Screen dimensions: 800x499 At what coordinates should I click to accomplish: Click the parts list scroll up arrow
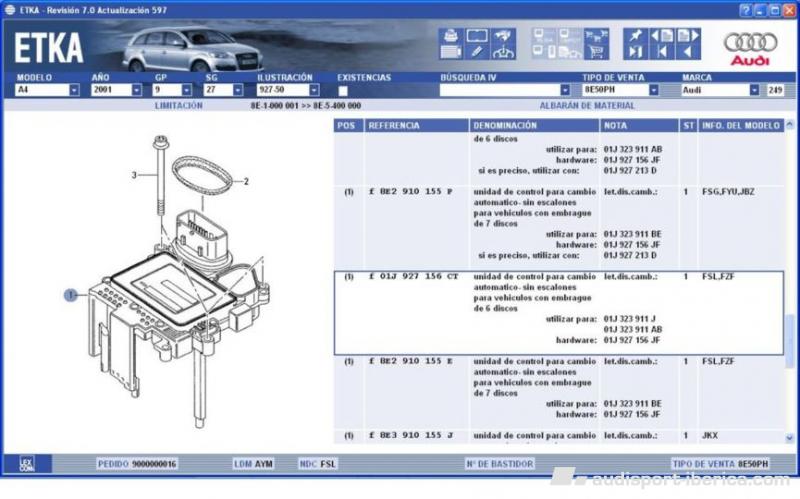point(790,124)
